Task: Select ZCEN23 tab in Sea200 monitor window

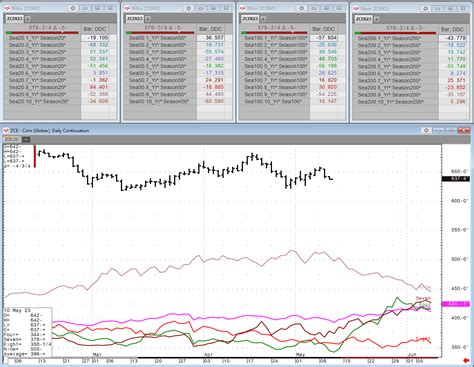Action: tap(364, 19)
